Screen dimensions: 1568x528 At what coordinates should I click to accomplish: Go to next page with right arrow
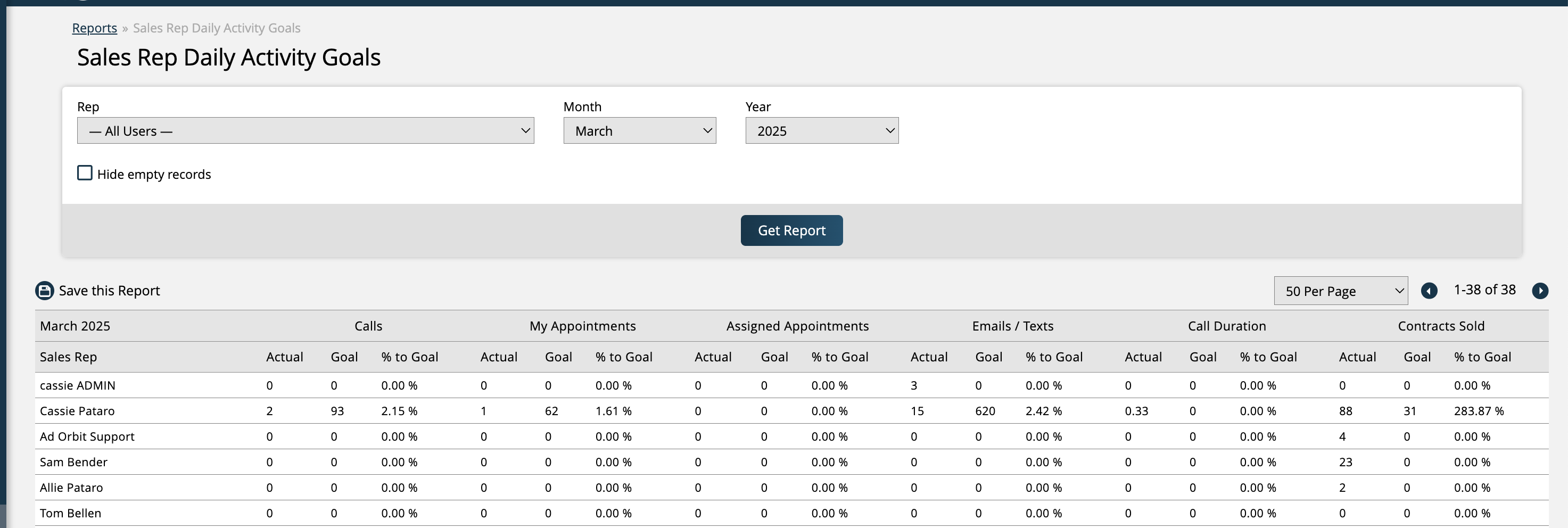[x=1539, y=291]
